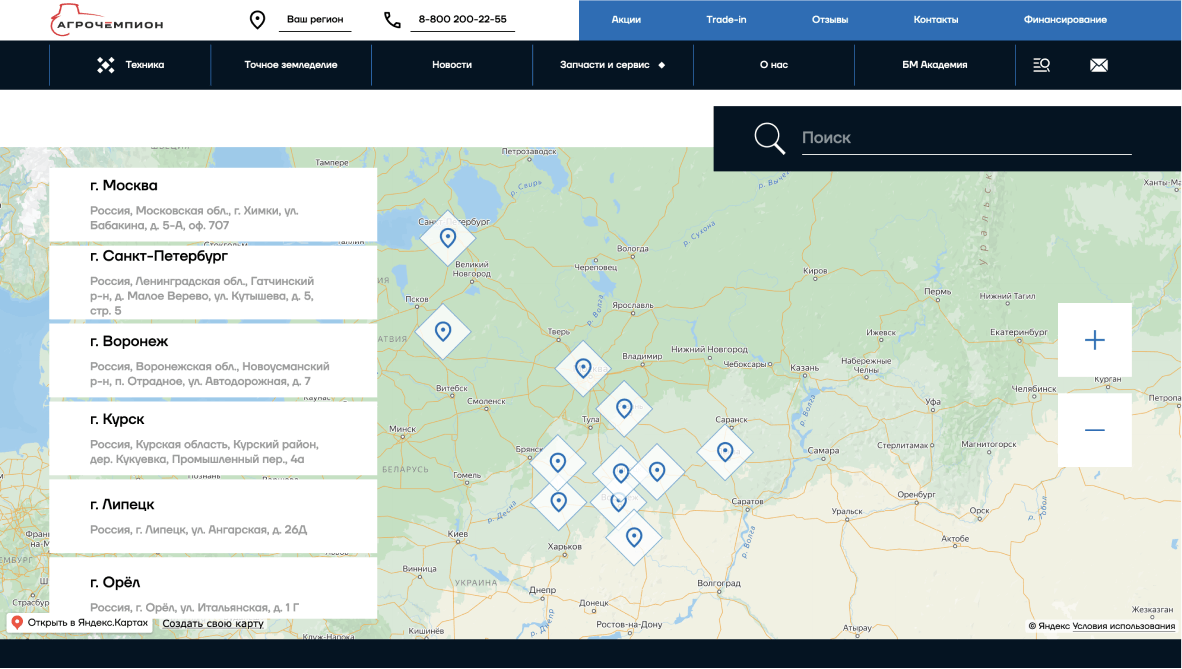This screenshot has height=669, width=1182.
Task: Select the map marker near Саранск
Action: tap(725, 452)
